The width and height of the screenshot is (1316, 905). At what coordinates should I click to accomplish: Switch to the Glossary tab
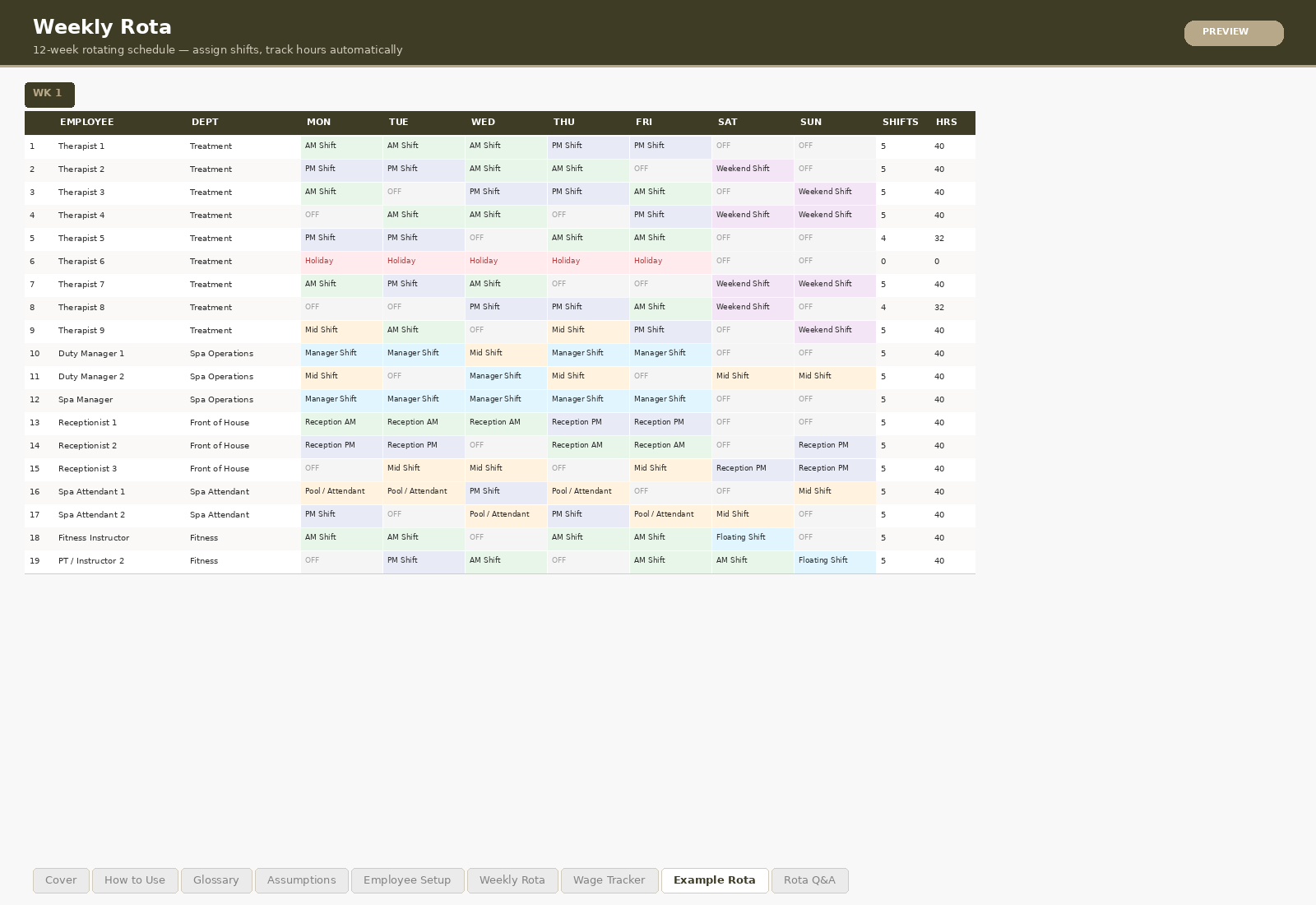coord(215,879)
